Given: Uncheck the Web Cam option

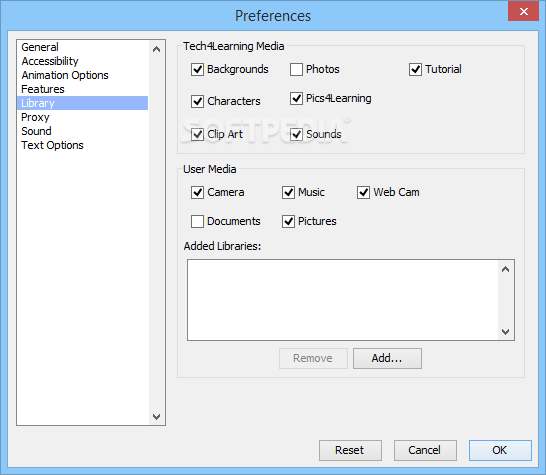Looking at the screenshot, I should (x=364, y=192).
